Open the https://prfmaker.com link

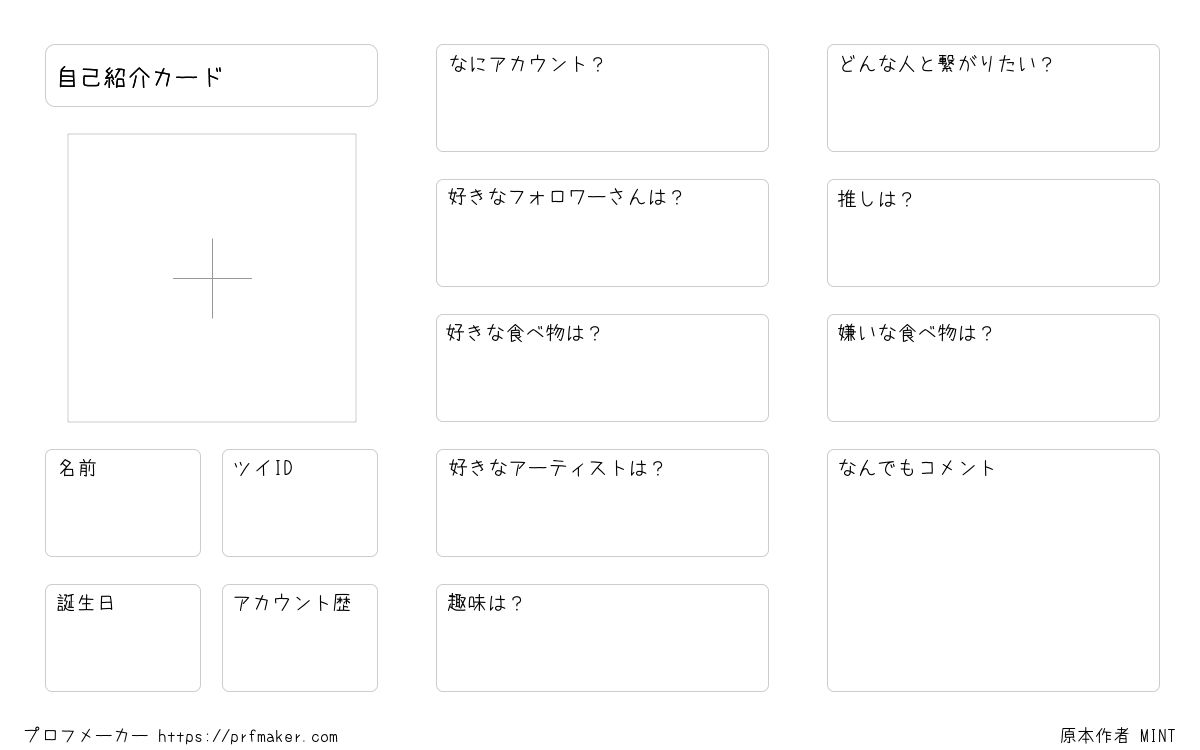[x=248, y=737]
